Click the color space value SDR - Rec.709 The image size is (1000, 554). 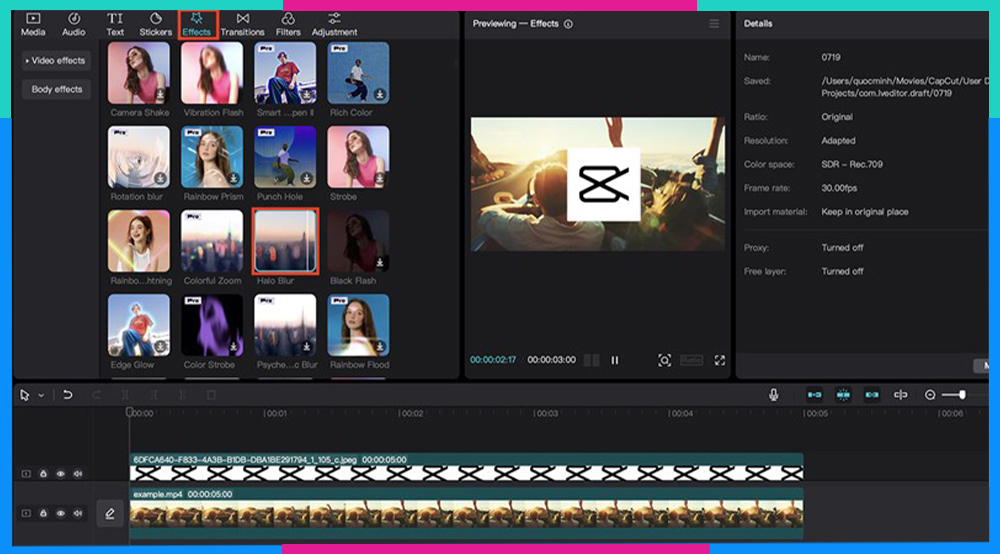click(851, 164)
